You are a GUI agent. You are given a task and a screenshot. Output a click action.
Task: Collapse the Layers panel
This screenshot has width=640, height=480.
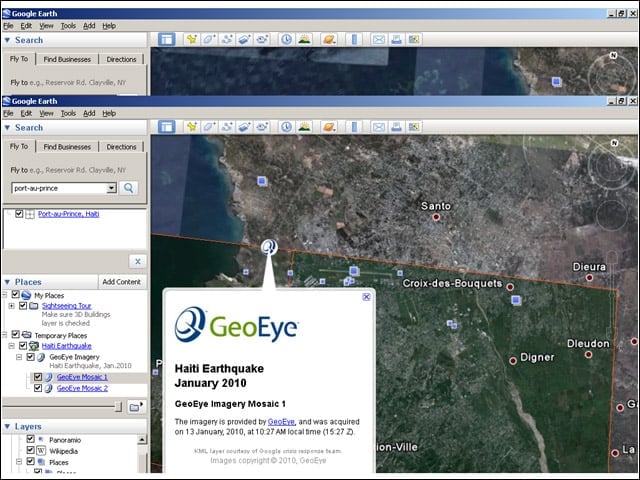click(7, 427)
